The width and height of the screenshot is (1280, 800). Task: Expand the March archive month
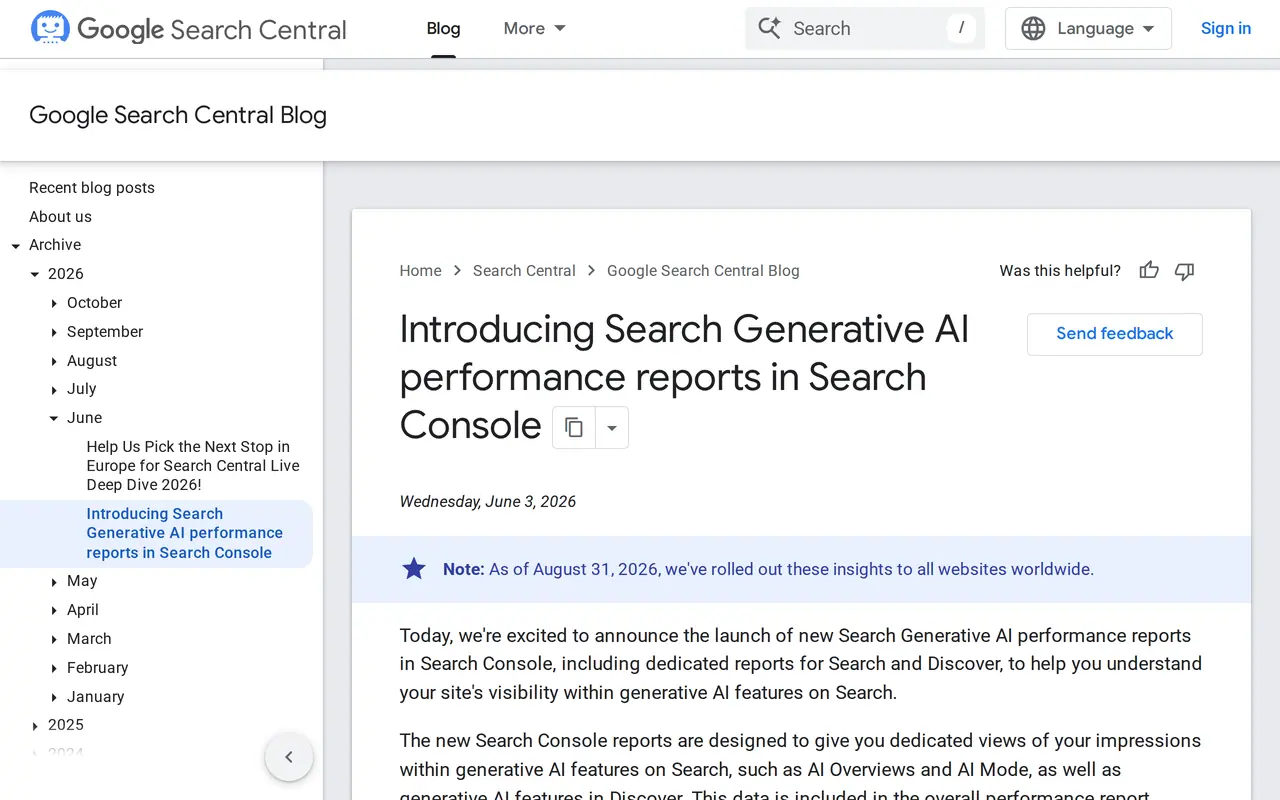click(54, 640)
